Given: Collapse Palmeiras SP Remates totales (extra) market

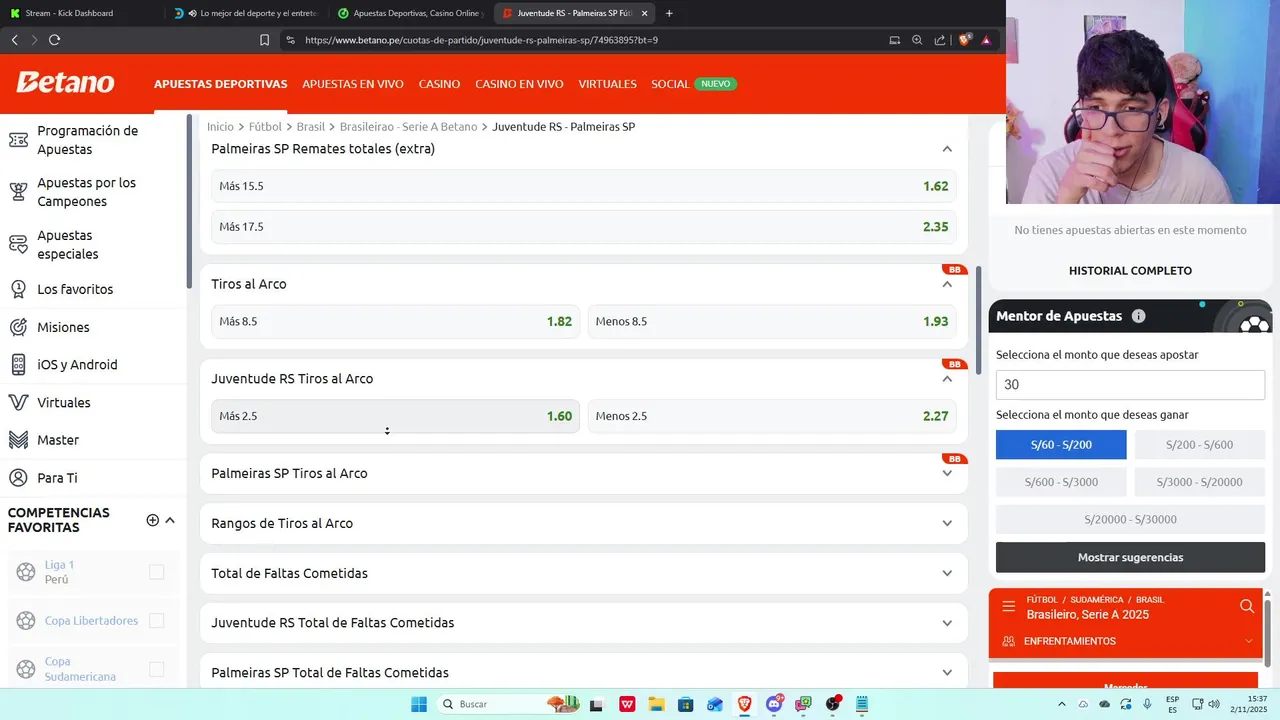Looking at the screenshot, I should pyautogui.click(x=947, y=149).
